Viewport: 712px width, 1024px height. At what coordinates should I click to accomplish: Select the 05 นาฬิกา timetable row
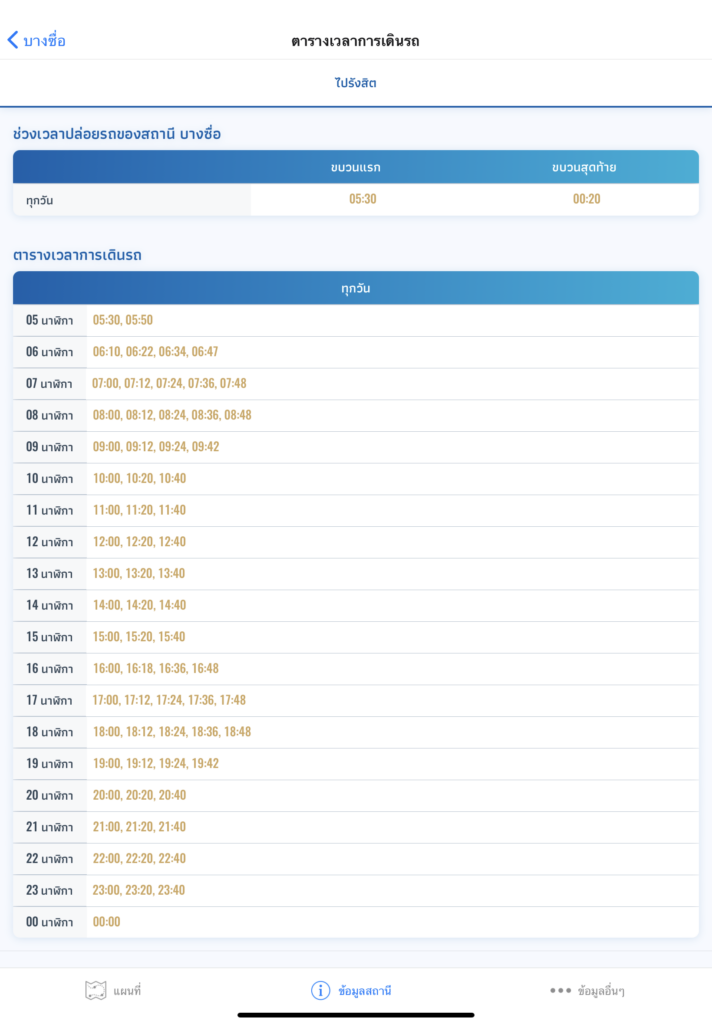click(356, 320)
